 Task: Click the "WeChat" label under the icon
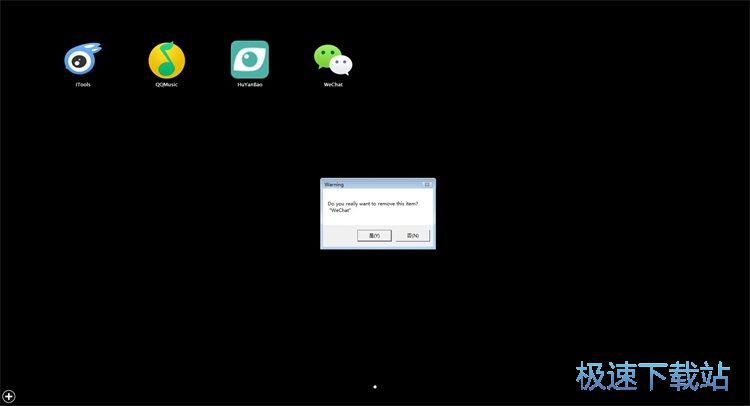pos(333,85)
